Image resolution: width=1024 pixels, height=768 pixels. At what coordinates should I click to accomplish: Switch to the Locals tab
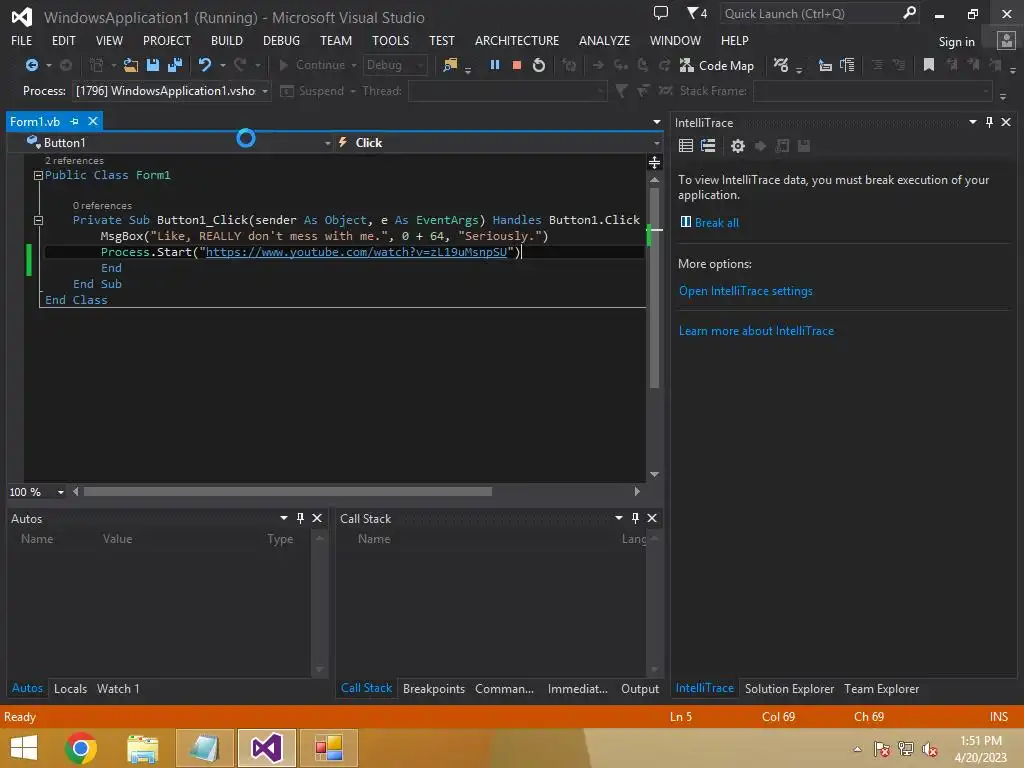click(x=71, y=689)
